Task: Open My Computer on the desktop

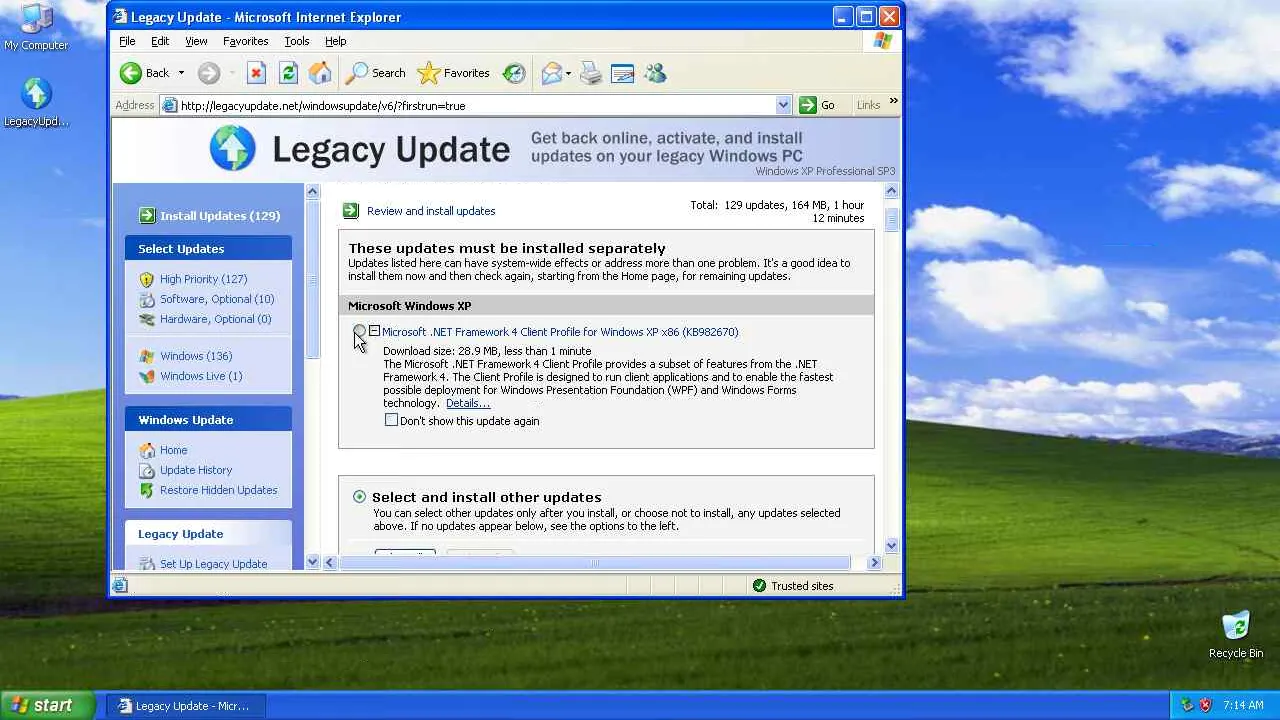Action: 36,27
